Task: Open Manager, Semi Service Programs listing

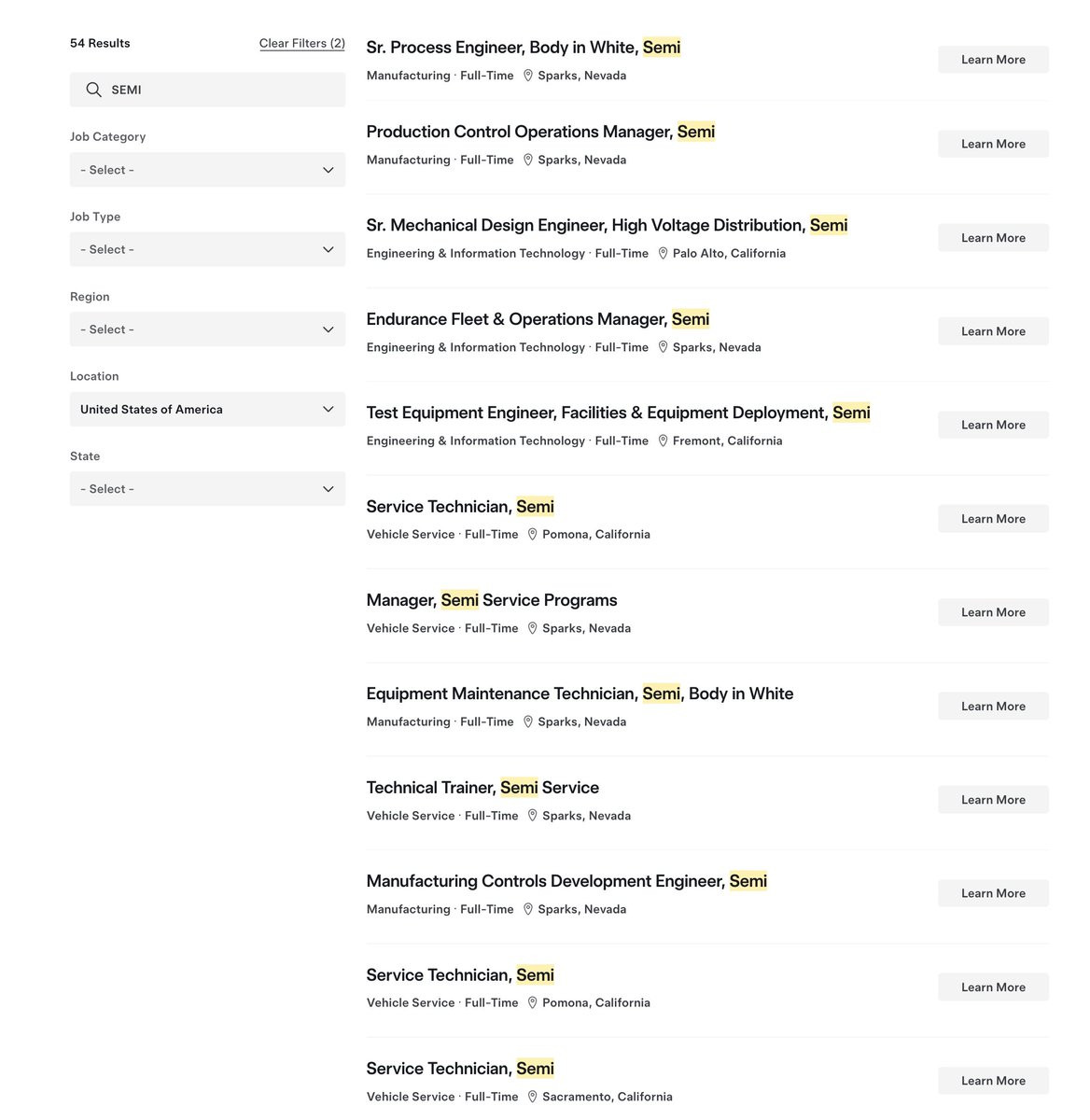Action: point(492,600)
